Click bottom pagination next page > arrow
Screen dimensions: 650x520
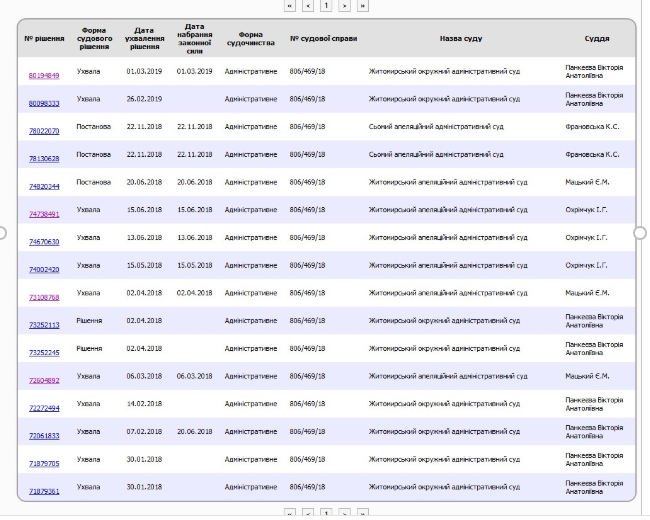pos(344,513)
